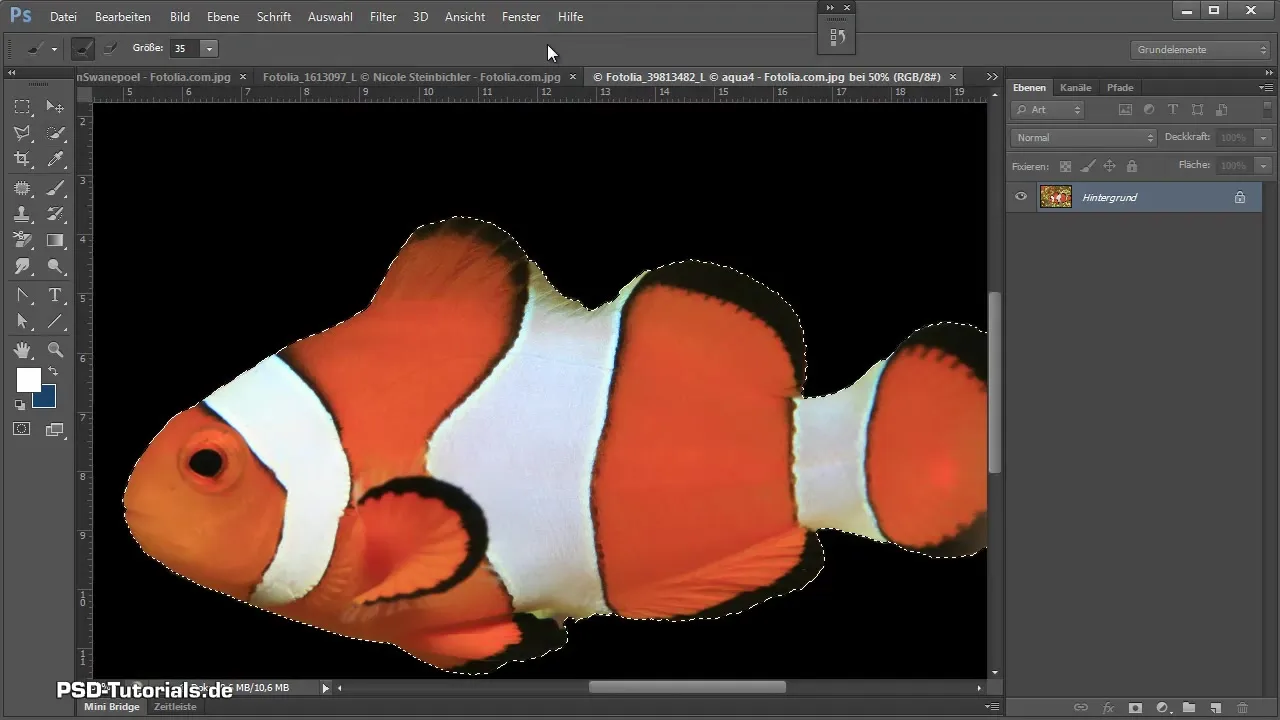1280x720 pixels.
Task: Select the Line shape tool
Action: pos(55,321)
